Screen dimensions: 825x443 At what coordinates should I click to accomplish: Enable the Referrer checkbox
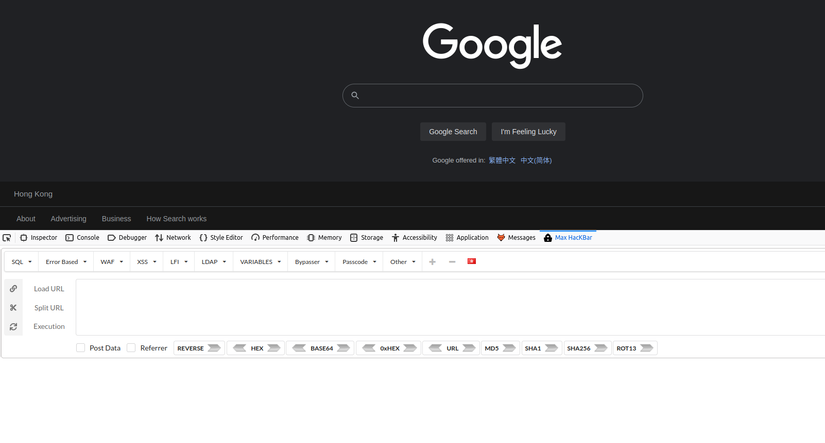pos(132,348)
